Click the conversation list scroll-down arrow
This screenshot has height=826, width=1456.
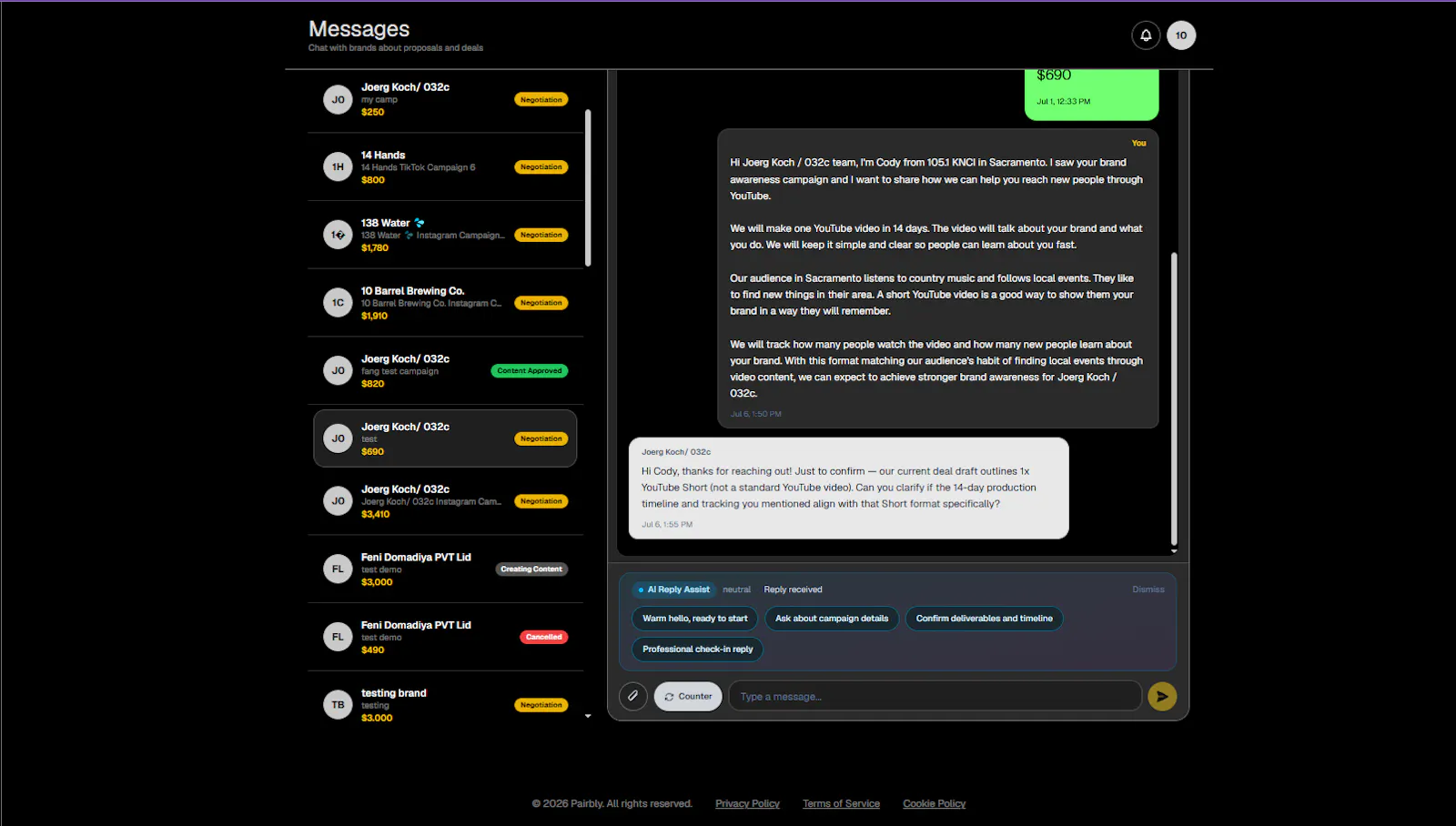tap(588, 717)
